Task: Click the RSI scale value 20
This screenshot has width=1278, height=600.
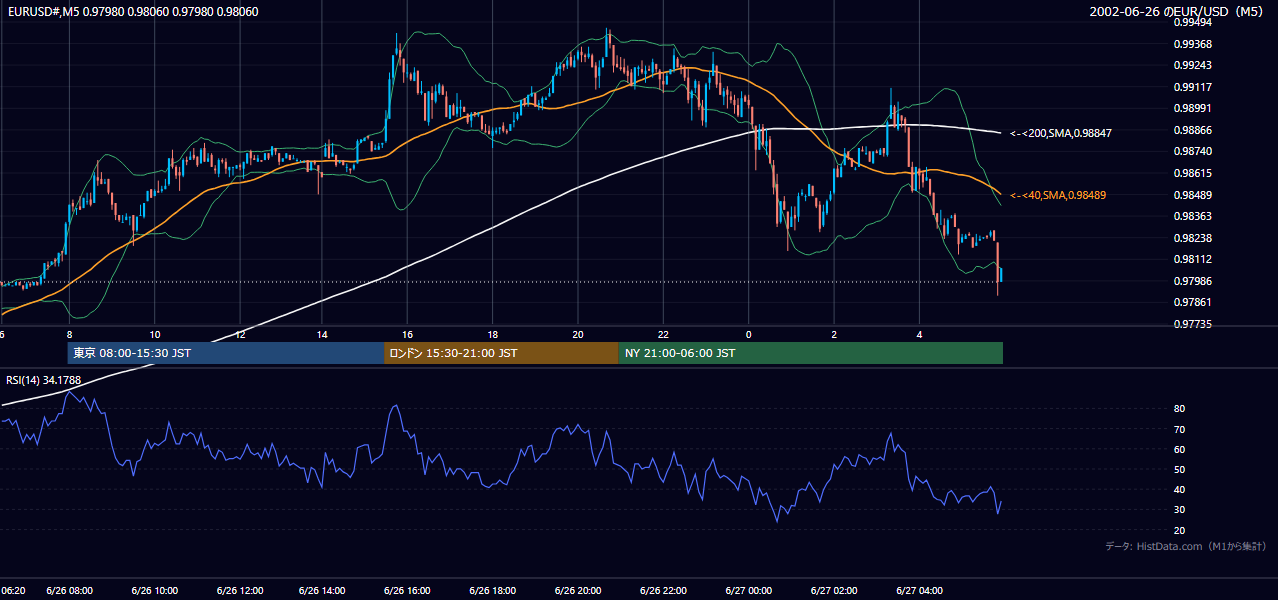Action: [1180, 530]
